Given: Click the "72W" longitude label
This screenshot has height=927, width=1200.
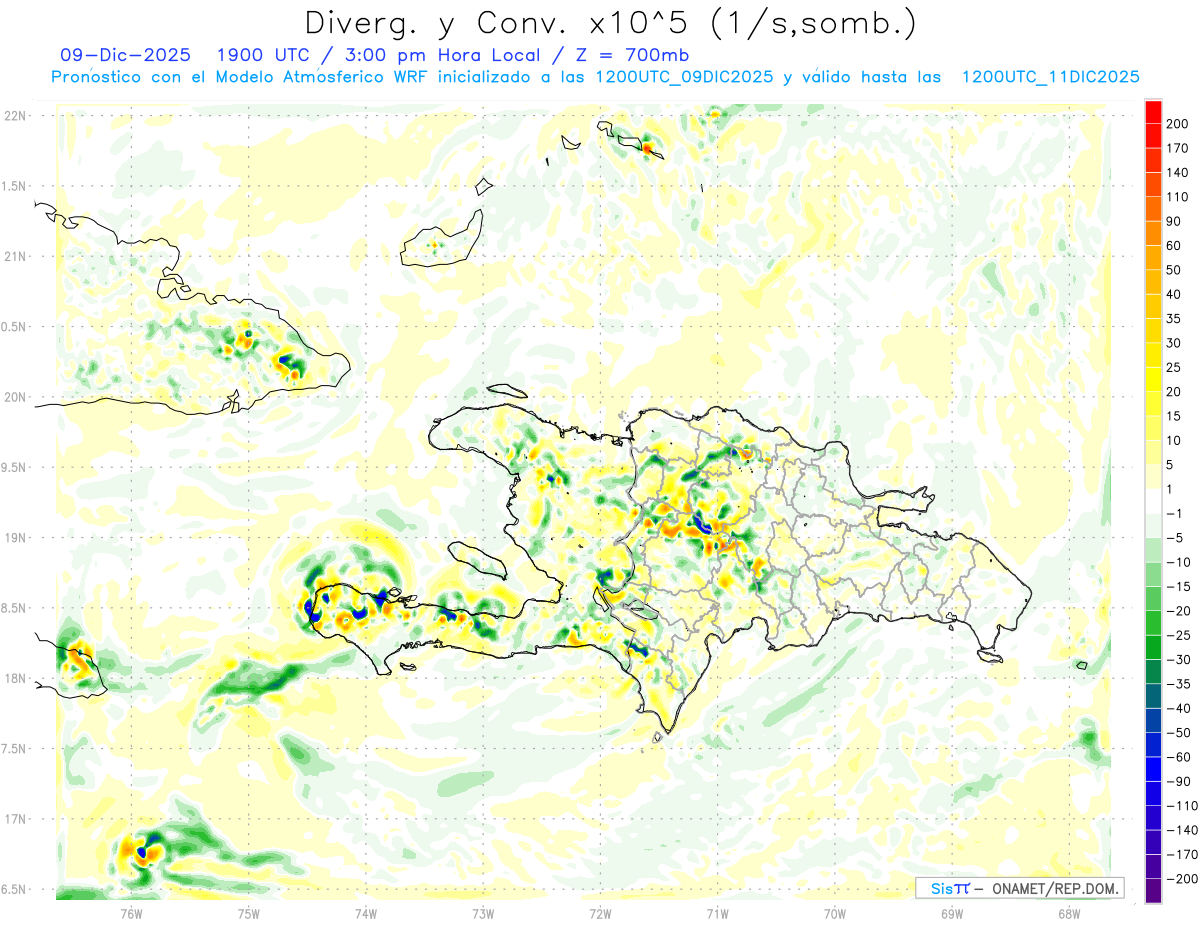Looking at the screenshot, I should click(600, 913).
